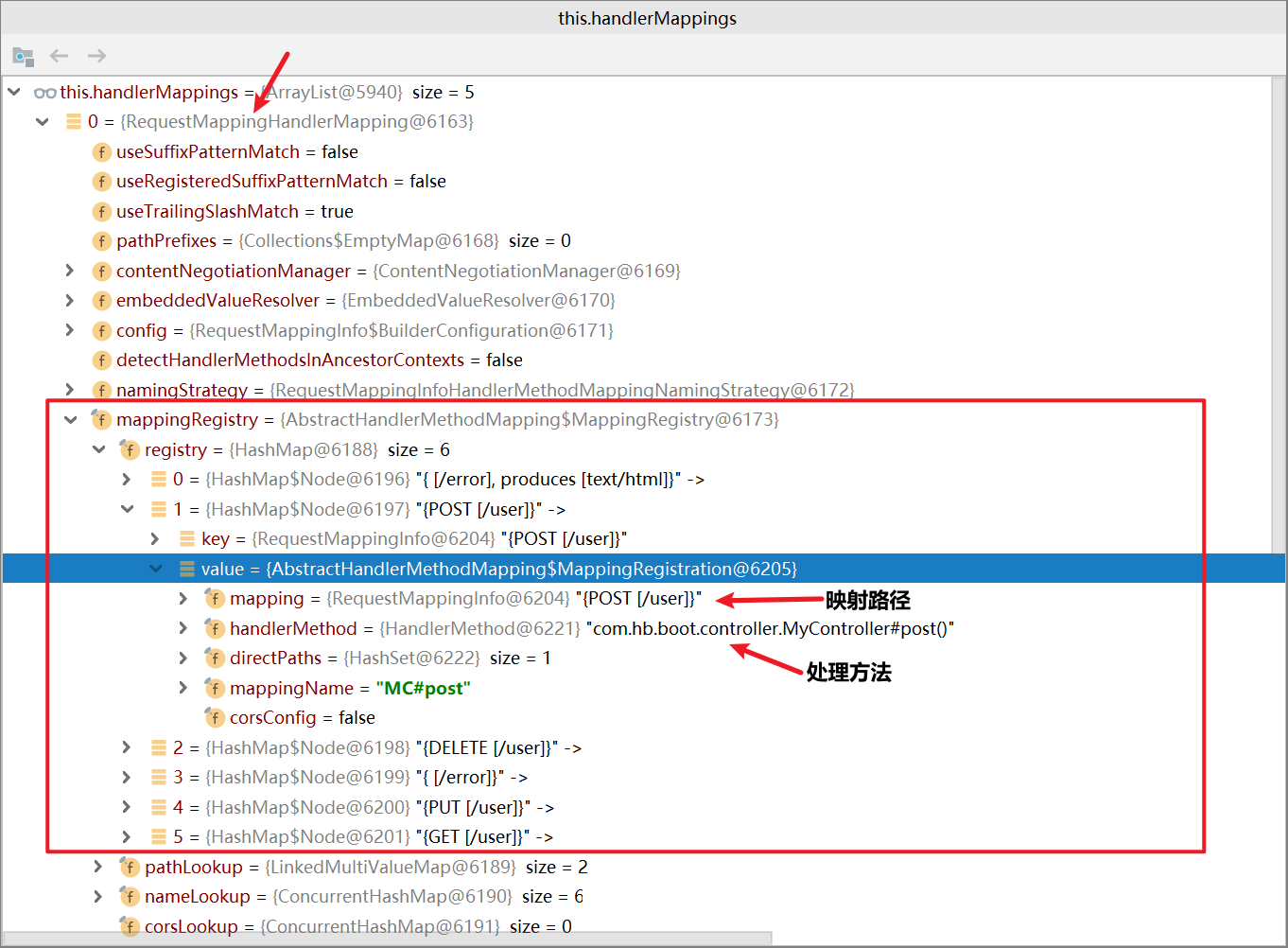Select the useTrailingSlashMatch = true row
The height and width of the screenshot is (948, 1288).
(x=637, y=212)
